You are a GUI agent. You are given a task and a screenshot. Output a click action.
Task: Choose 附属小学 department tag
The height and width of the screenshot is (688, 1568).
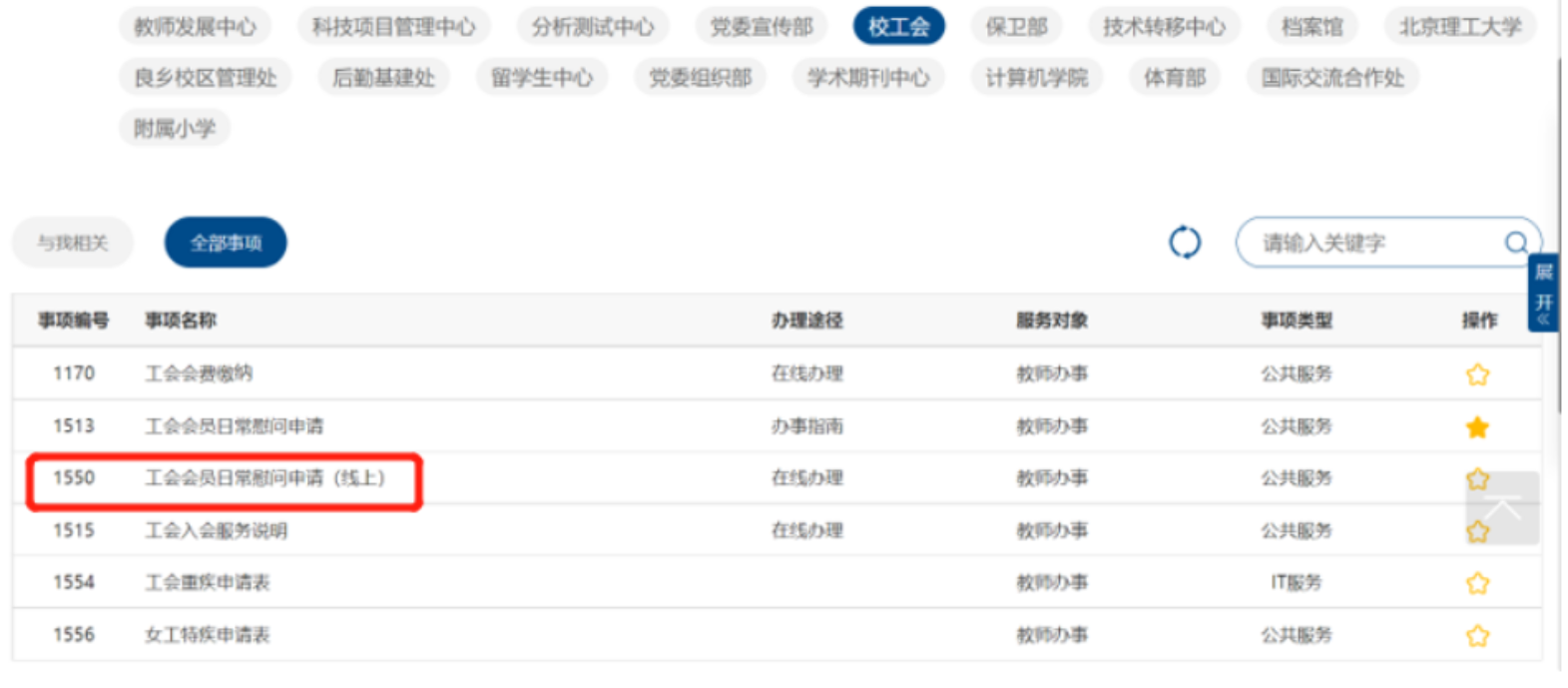175,129
